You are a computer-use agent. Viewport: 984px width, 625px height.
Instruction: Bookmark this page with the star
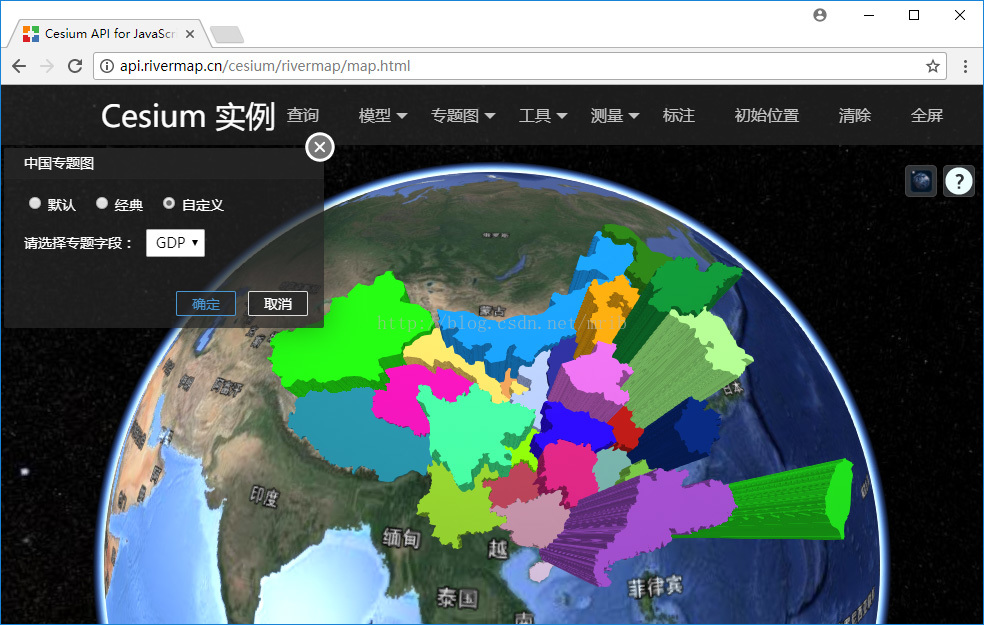[933, 66]
